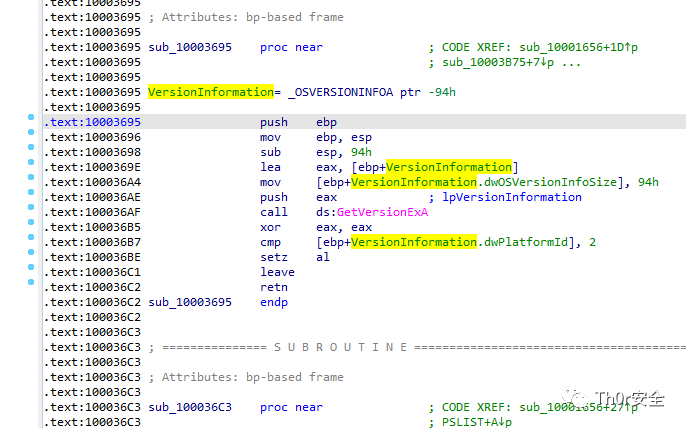Click the retn instruction
Image resolution: width=686 pixels, height=428 pixels.
[274, 288]
